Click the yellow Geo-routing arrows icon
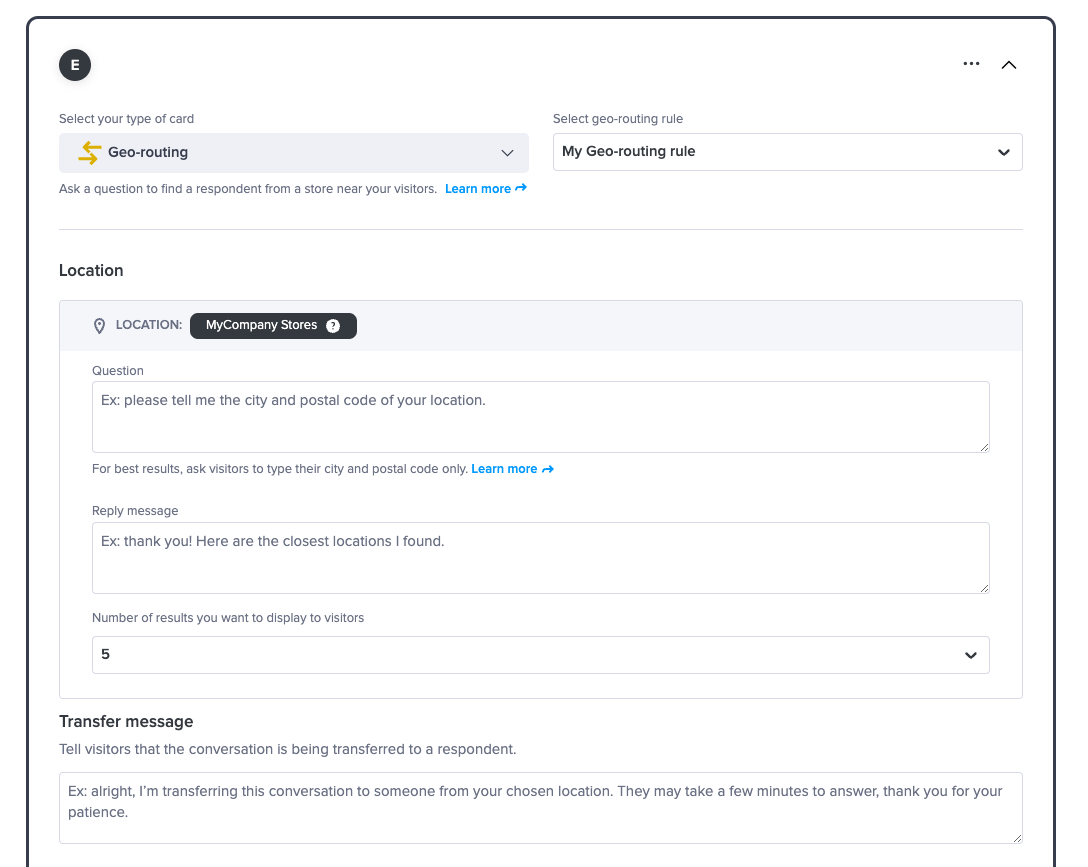 point(90,153)
